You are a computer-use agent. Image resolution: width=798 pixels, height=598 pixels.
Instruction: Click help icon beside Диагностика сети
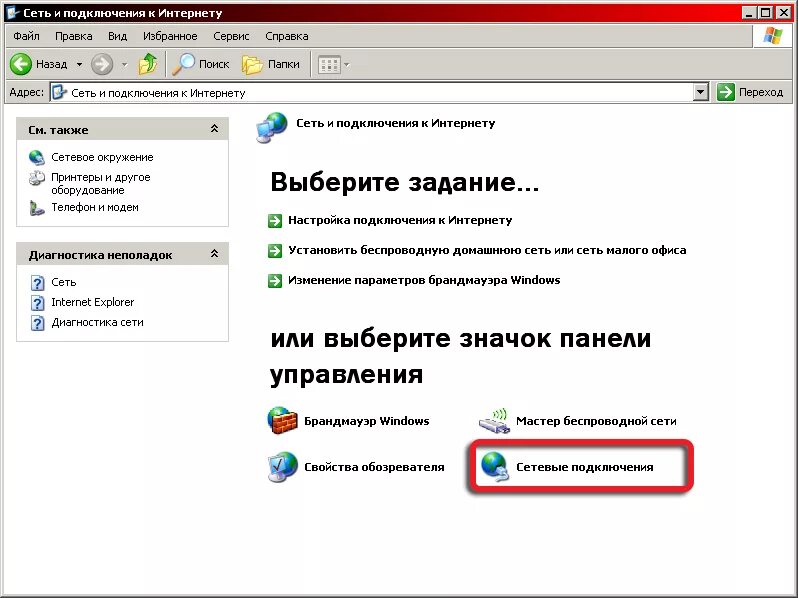(x=38, y=323)
